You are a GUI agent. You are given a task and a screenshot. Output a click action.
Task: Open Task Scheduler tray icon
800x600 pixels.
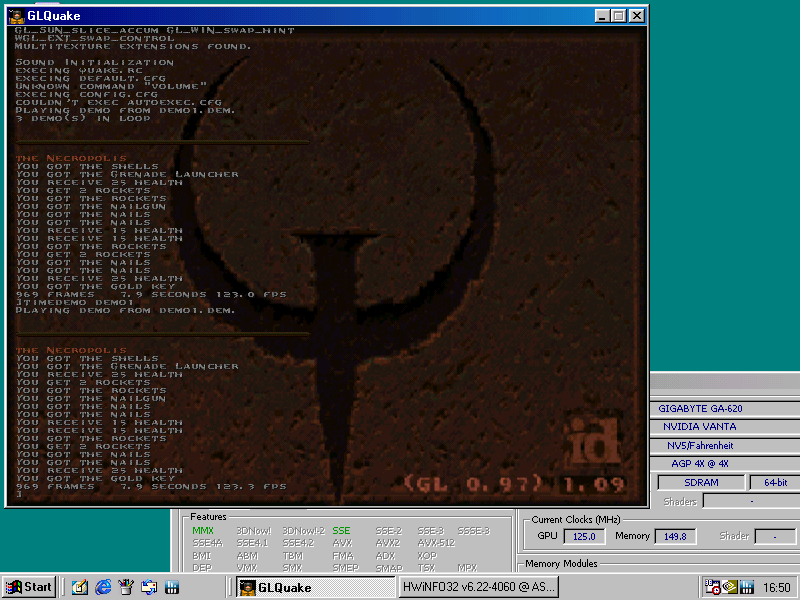coord(712,587)
